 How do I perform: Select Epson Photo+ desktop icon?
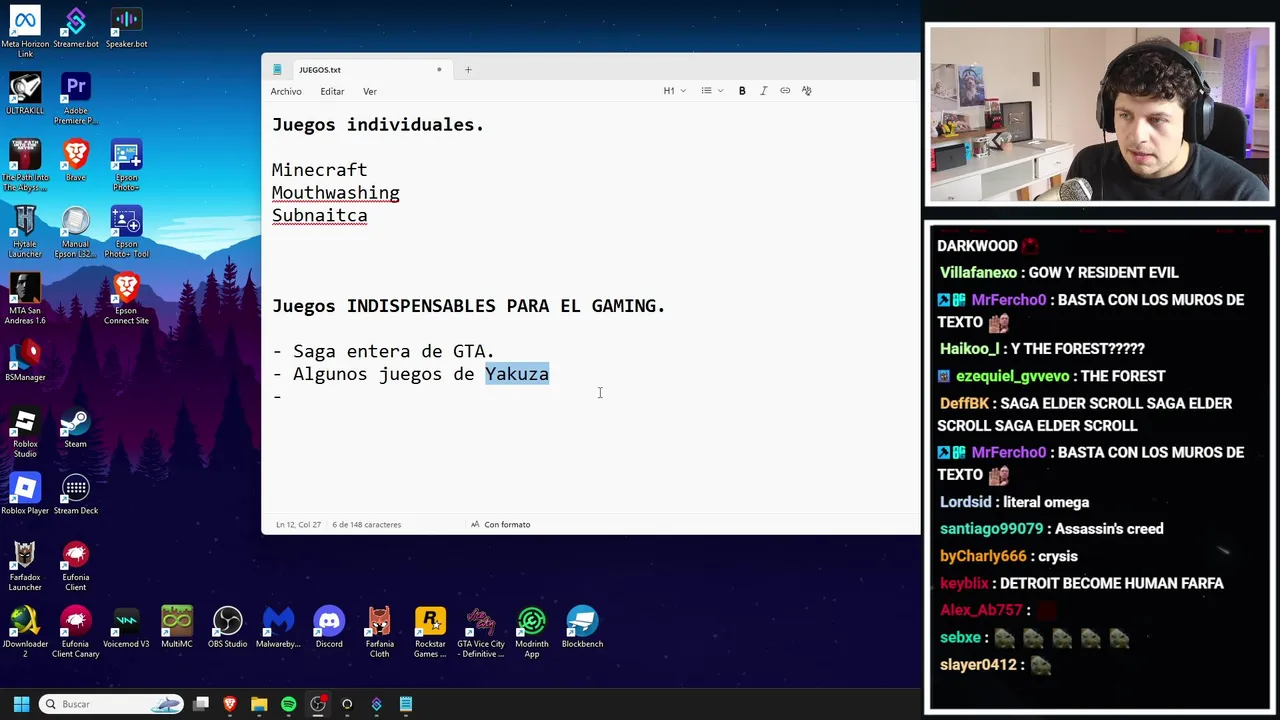(x=126, y=164)
